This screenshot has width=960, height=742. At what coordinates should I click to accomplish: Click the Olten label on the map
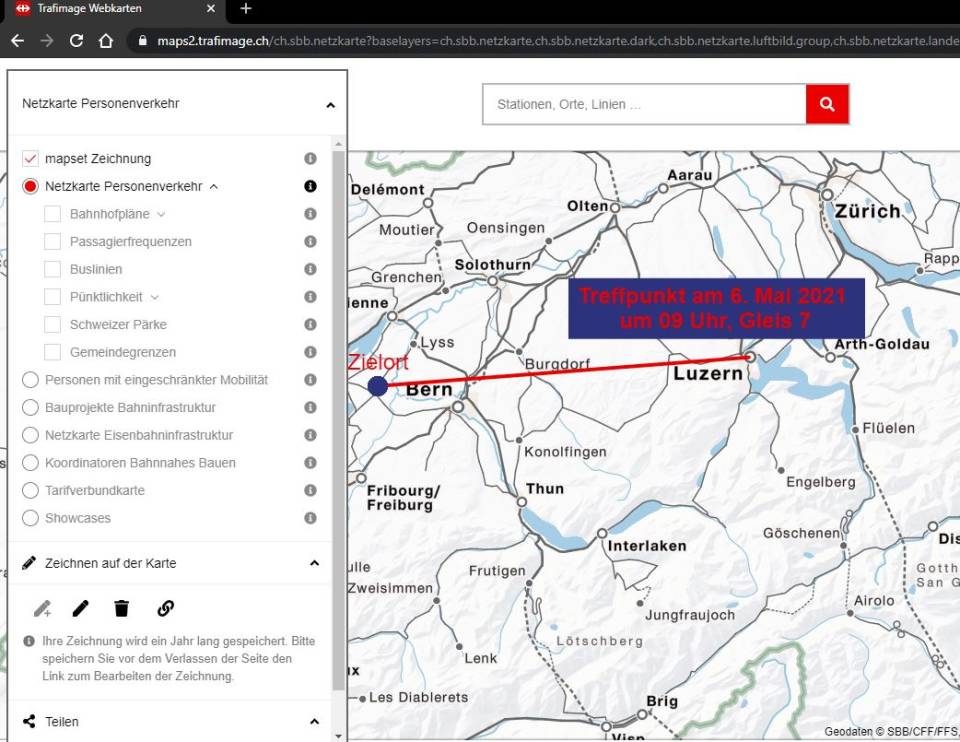tap(587, 206)
